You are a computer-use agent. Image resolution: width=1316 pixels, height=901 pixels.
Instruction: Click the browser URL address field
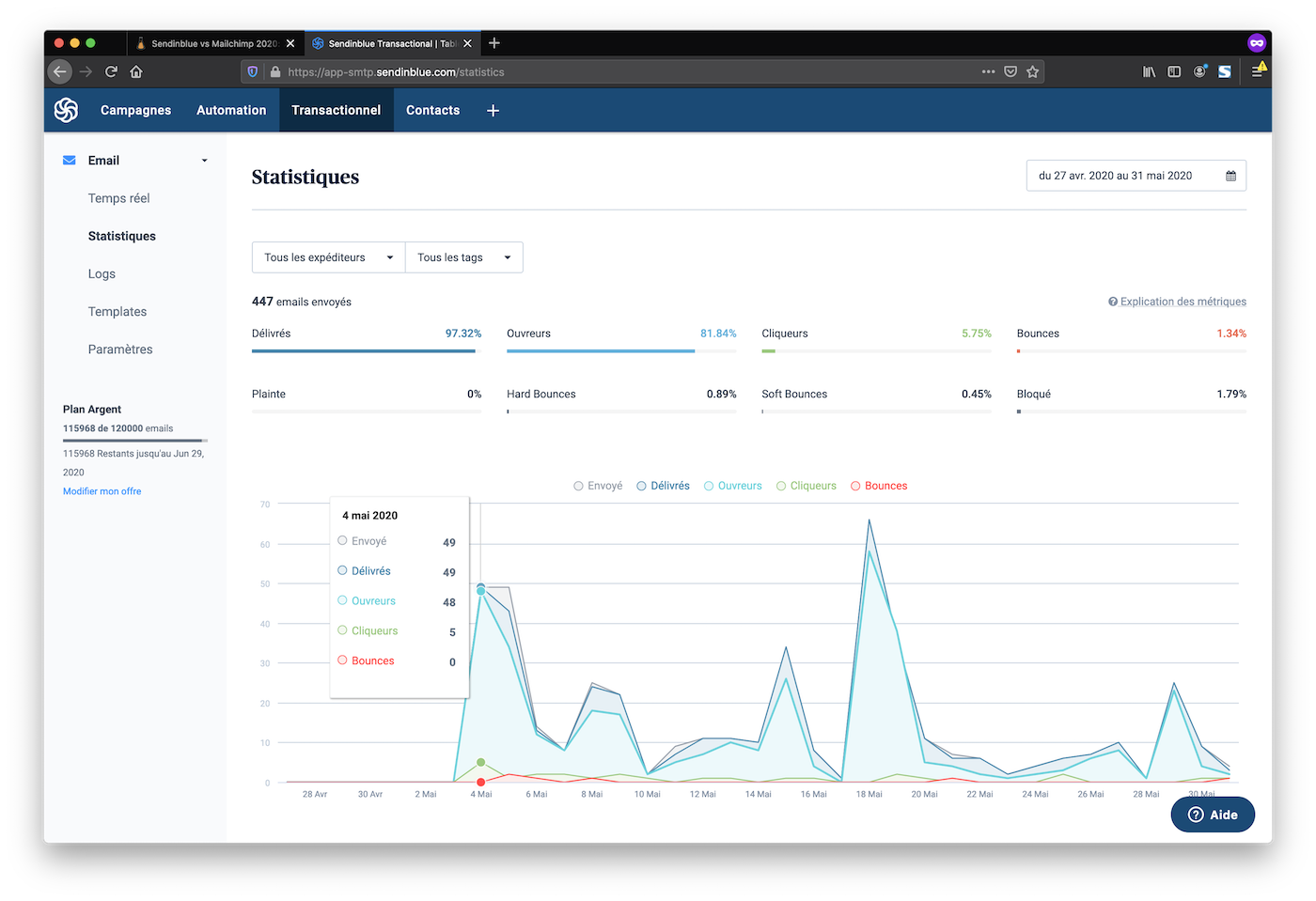(x=620, y=71)
